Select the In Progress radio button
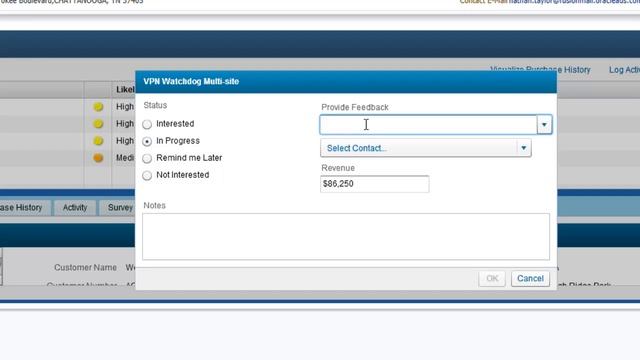The width and height of the screenshot is (640, 360). tap(147, 141)
